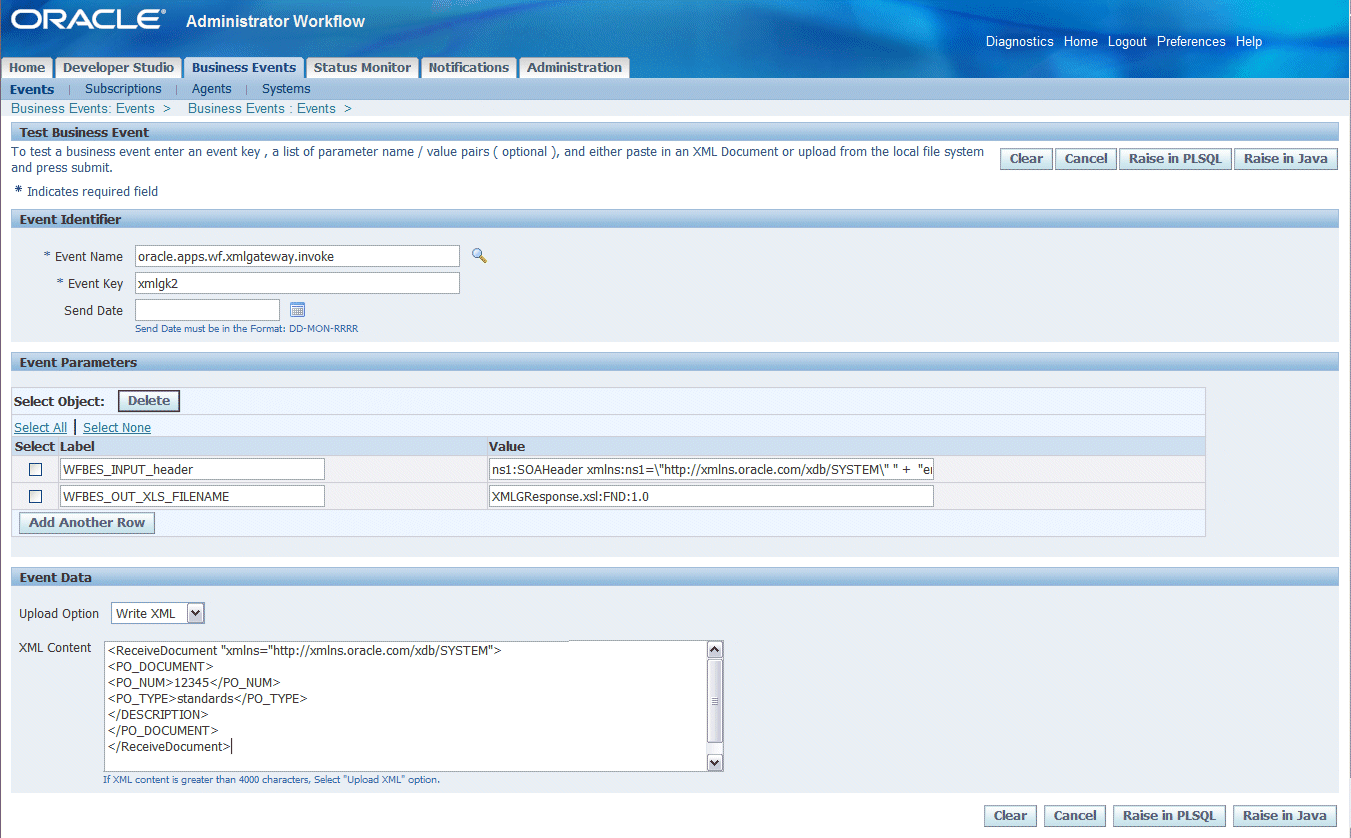Click the Logout link
Viewport: 1351px width, 838px height.
point(1127,41)
